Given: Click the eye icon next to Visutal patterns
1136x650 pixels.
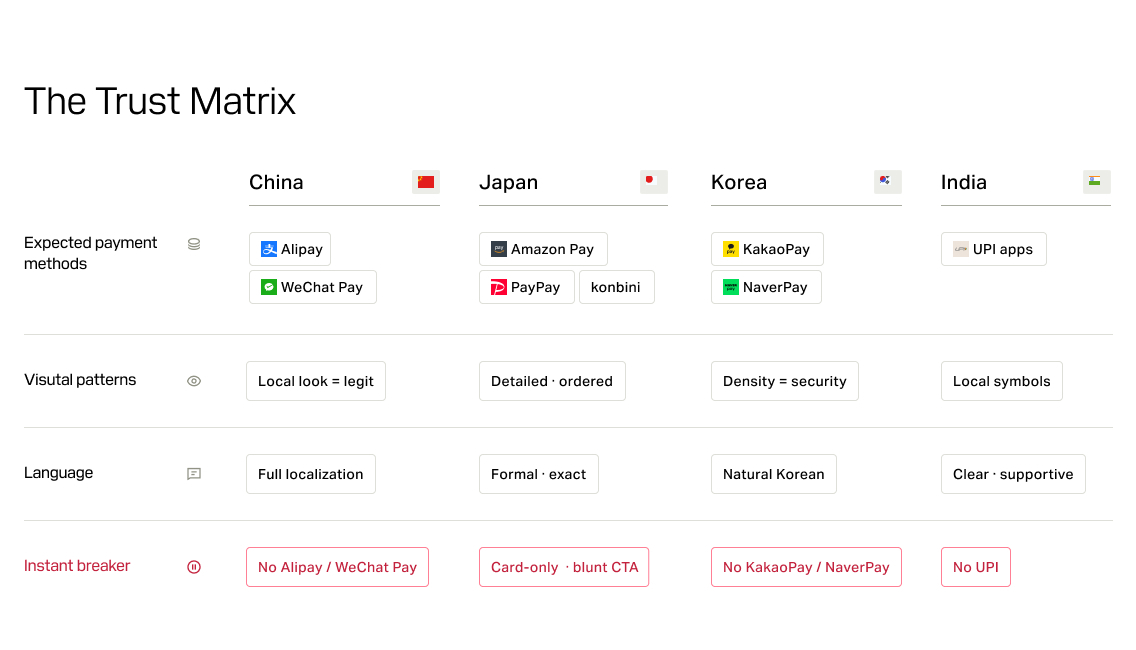Looking at the screenshot, I should [x=193, y=381].
